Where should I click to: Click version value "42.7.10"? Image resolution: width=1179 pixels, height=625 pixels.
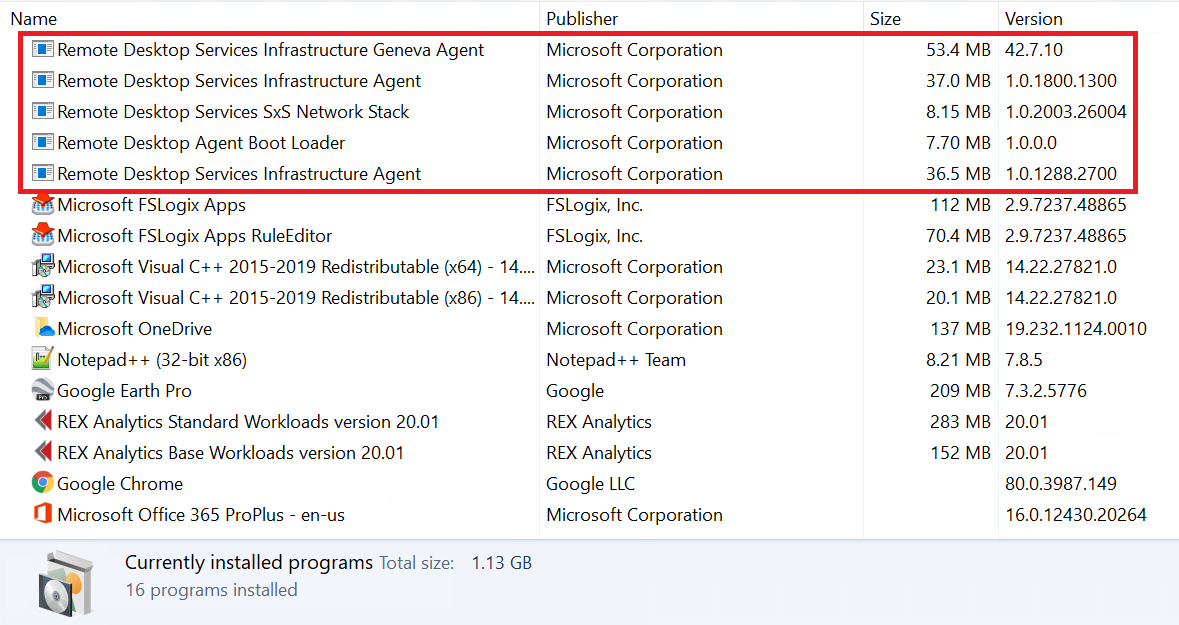click(1034, 50)
